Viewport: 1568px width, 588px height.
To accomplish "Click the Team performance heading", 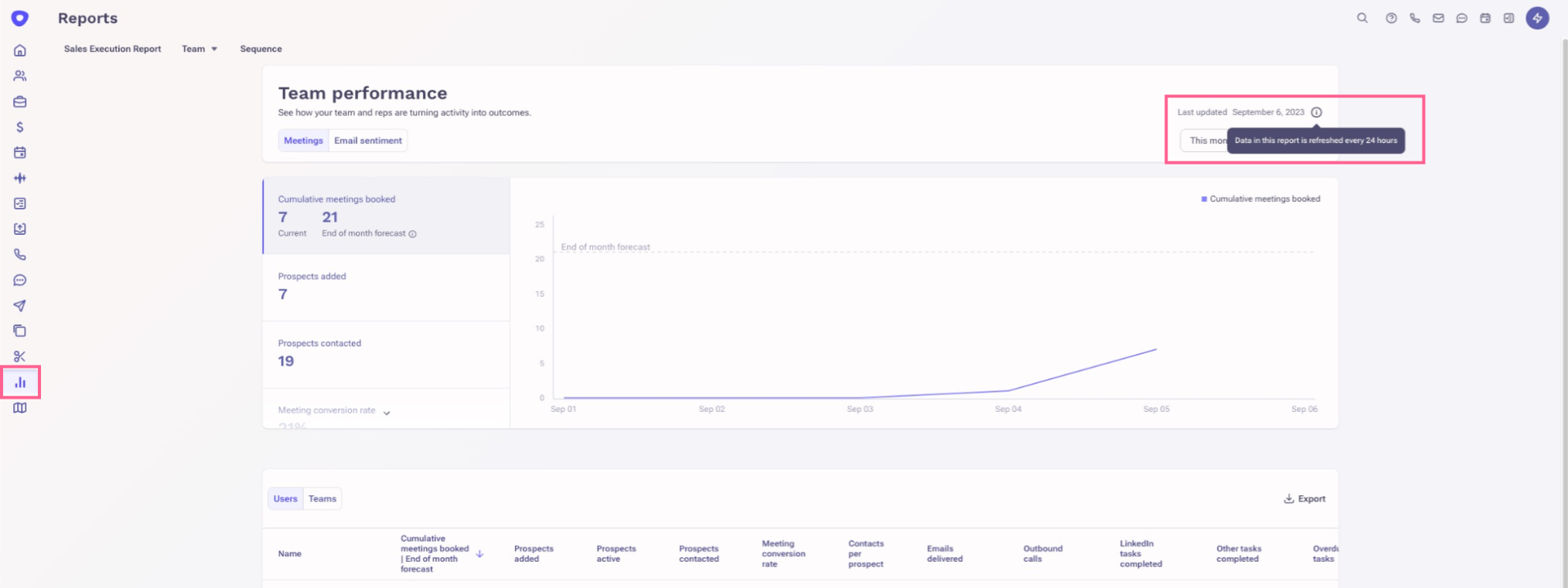I will click(363, 93).
